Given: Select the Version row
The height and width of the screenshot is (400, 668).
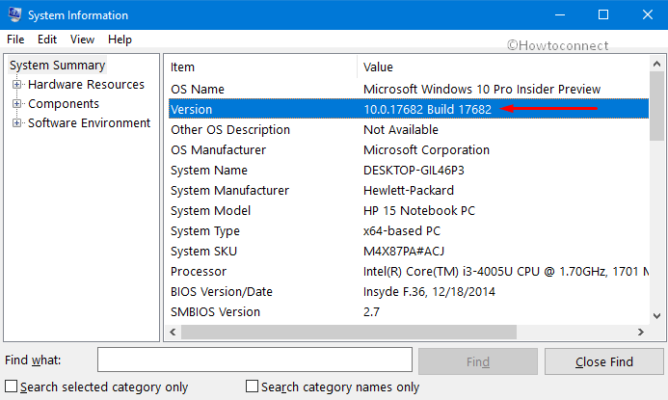Looking at the screenshot, I should coord(409,109).
